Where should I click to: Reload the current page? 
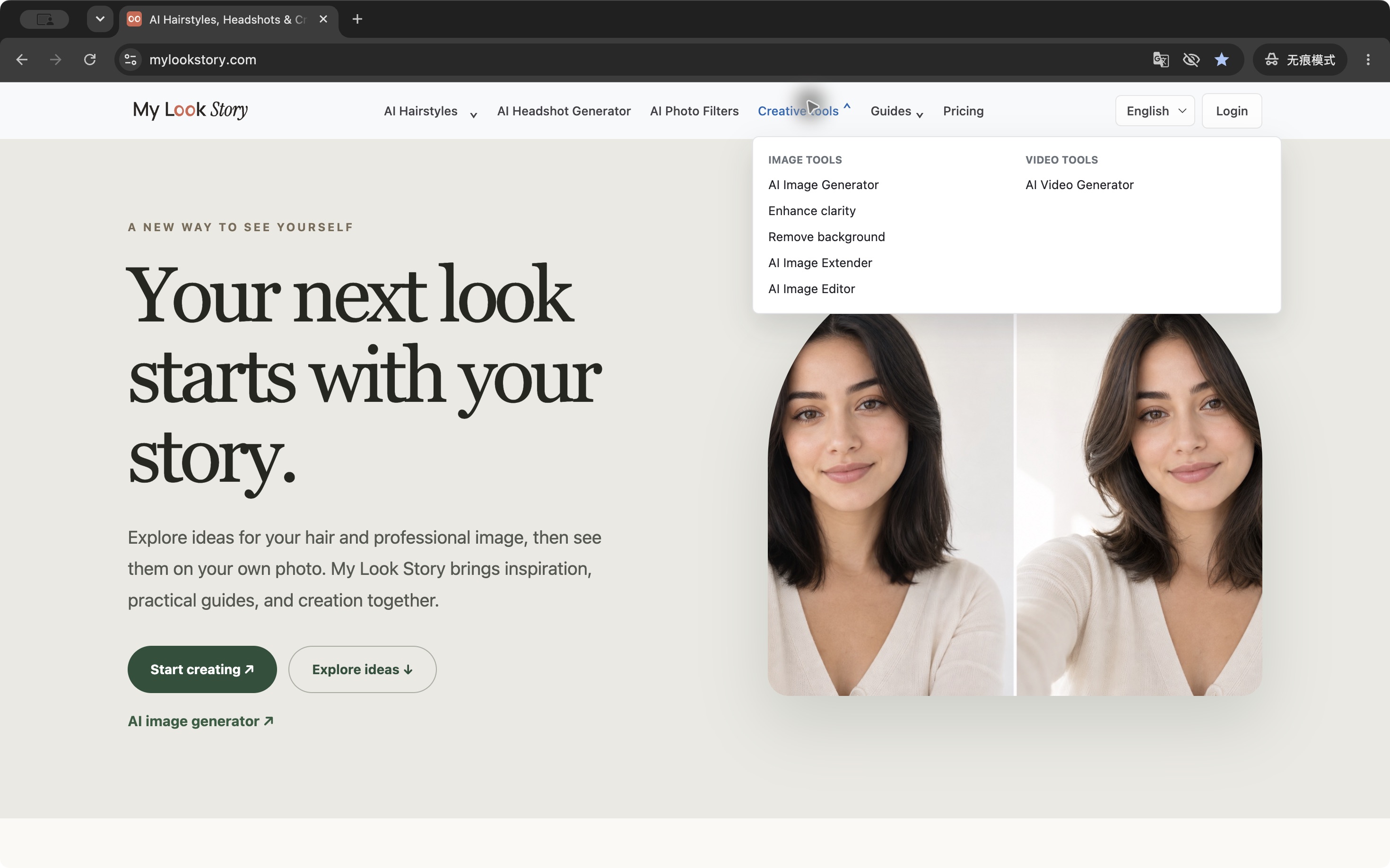[x=89, y=60]
